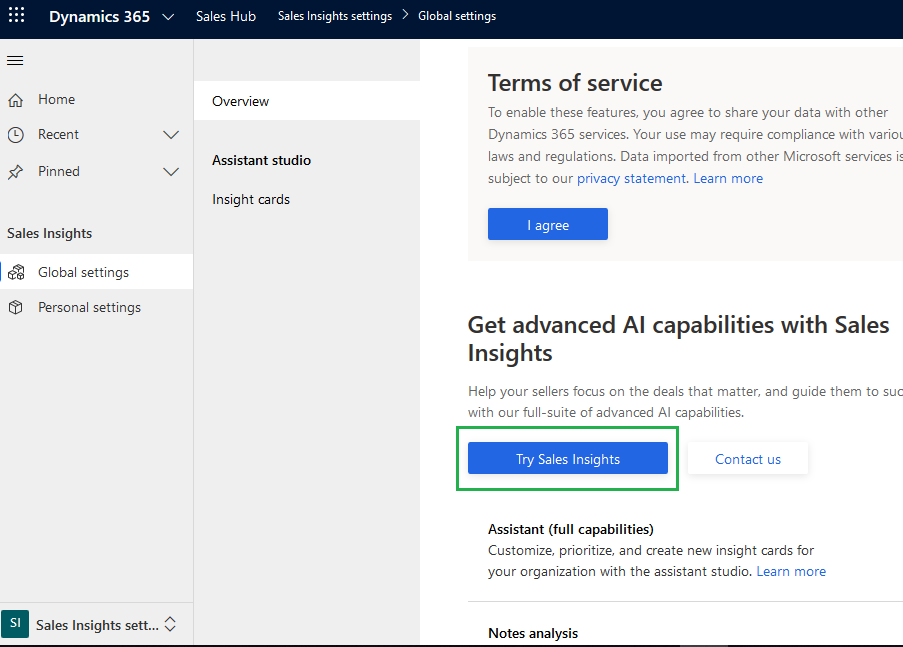The width and height of the screenshot is (903, 647).
Task: Click Sales Hub in the top bar
Action: pyautogui.click(x=226, y=16)
